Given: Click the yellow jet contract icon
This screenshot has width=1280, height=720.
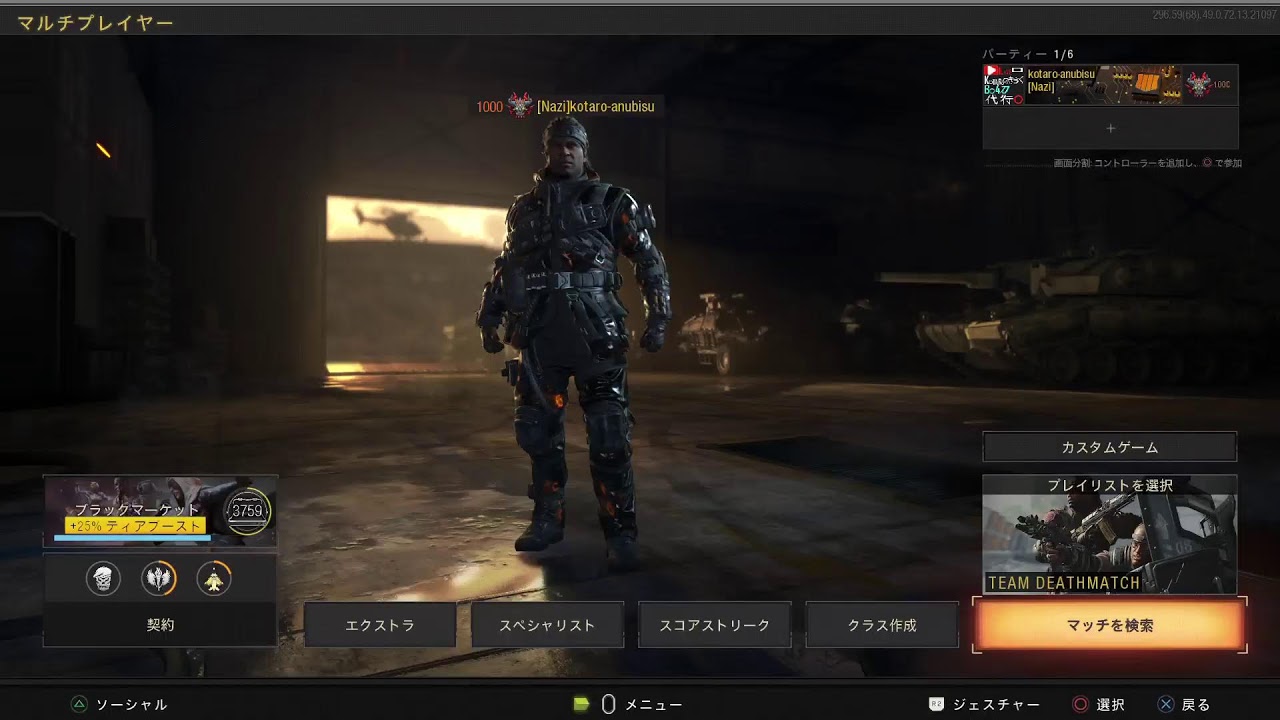Looking at the screenshot, I should (x=214, y=578).
